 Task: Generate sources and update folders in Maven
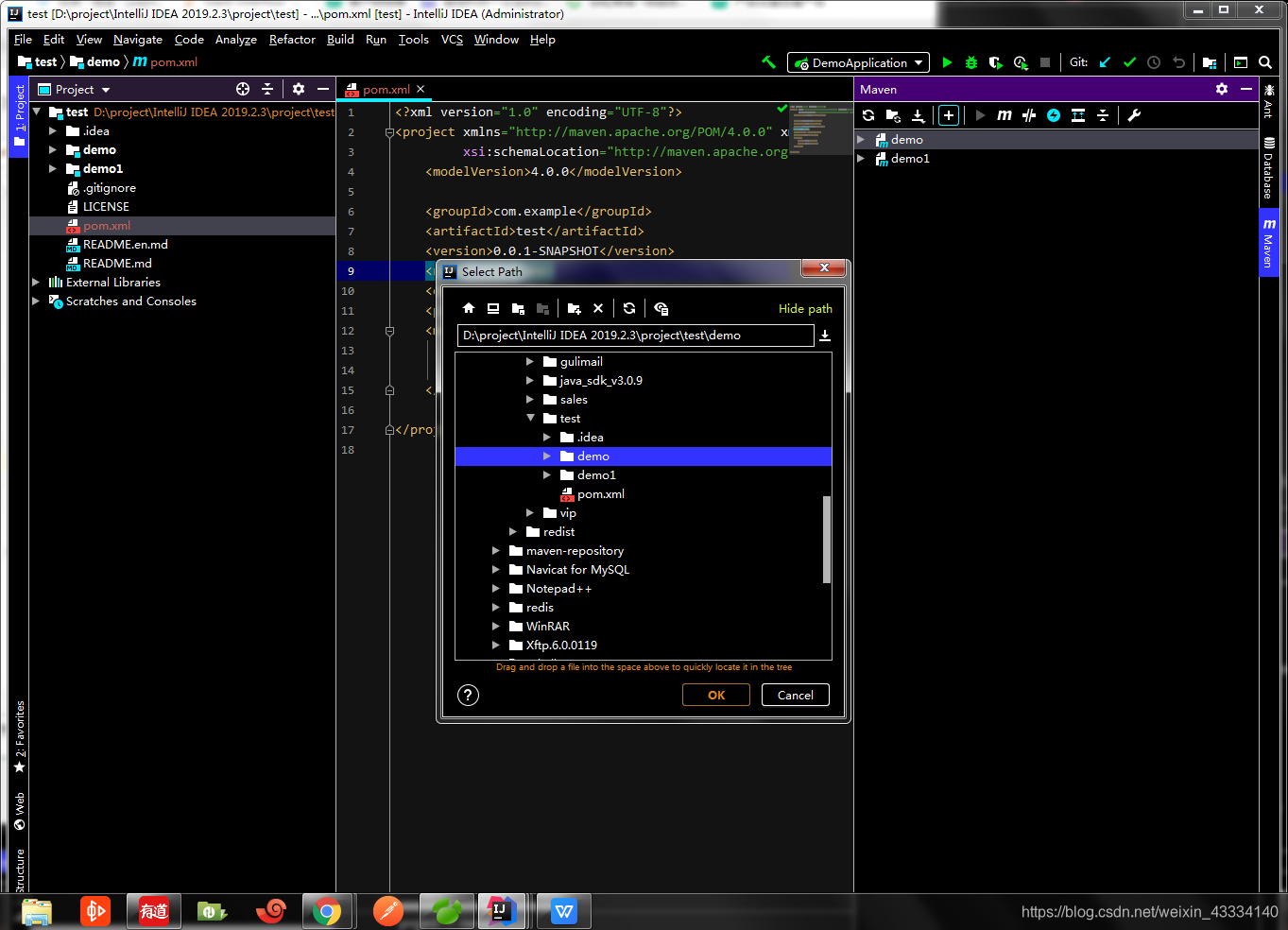(893, 115)
